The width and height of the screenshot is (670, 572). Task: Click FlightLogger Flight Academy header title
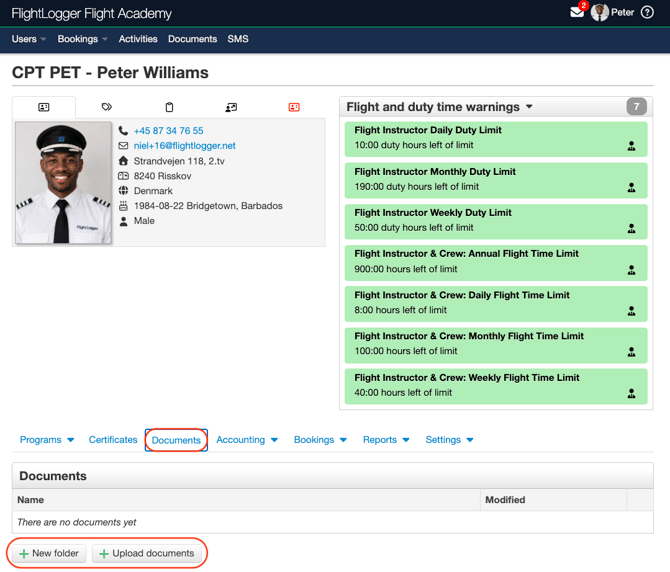coord(91,14)
